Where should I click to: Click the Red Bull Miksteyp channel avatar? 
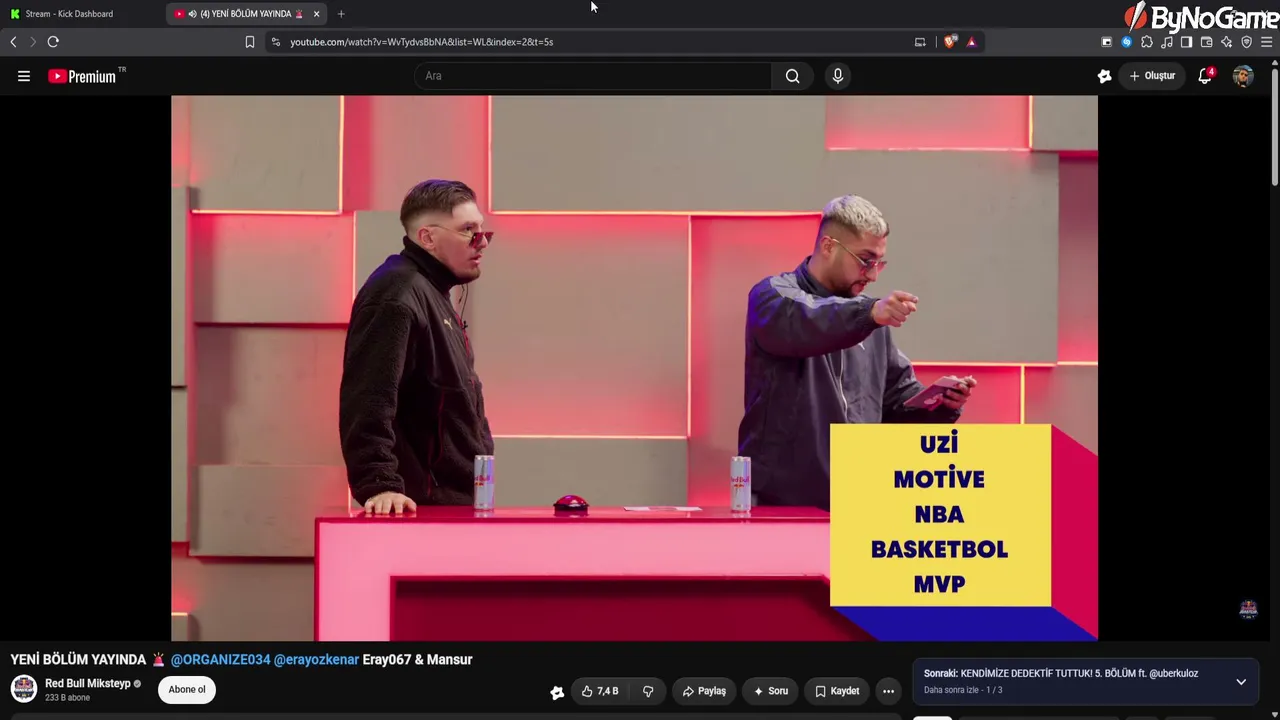pyautogui.click(x=24, y=689)
